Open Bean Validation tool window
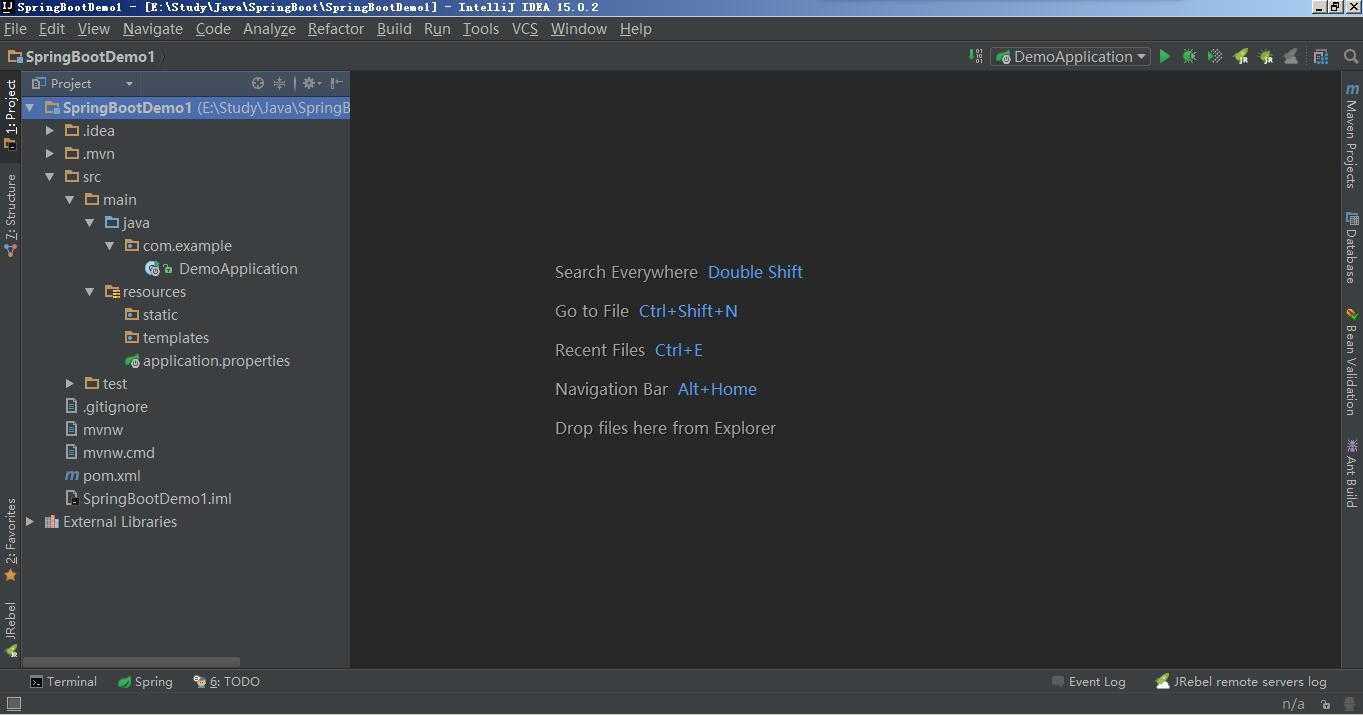Viewport: 1363px width, 715px height. [1352, 361]
